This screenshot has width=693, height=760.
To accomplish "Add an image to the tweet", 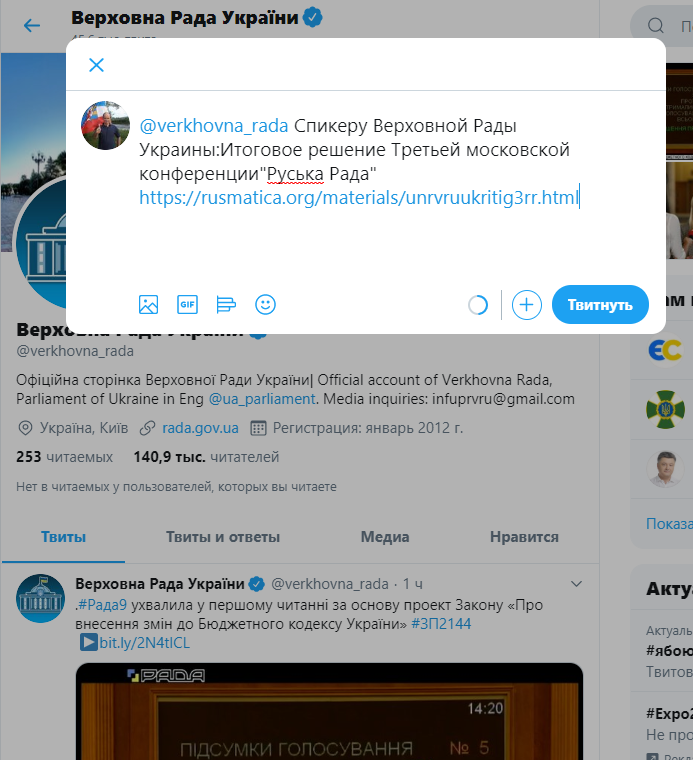I will pyautogui.click(x=148, y=305).
